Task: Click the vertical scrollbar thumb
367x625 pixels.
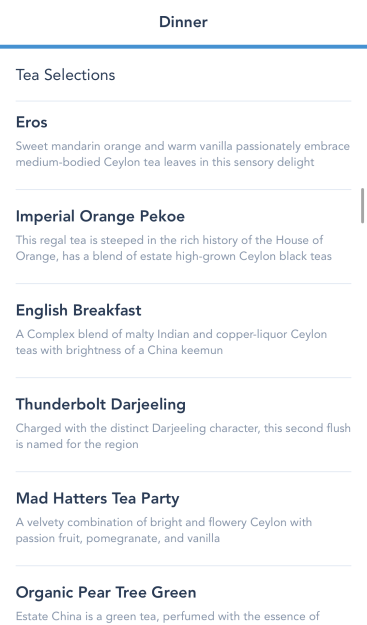Action: [362, 205]
